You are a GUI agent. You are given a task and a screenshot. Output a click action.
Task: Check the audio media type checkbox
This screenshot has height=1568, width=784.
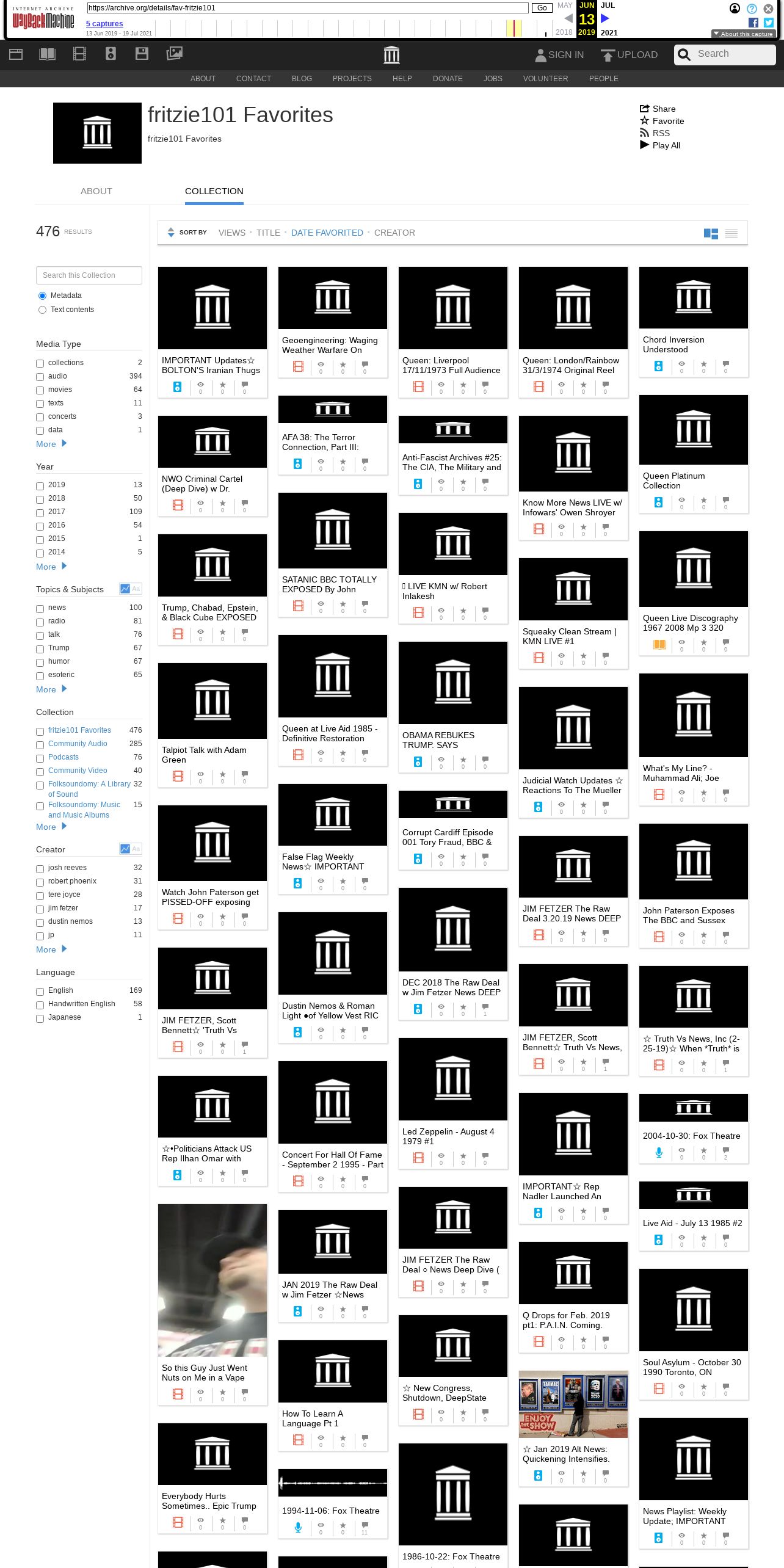point(40,377)
